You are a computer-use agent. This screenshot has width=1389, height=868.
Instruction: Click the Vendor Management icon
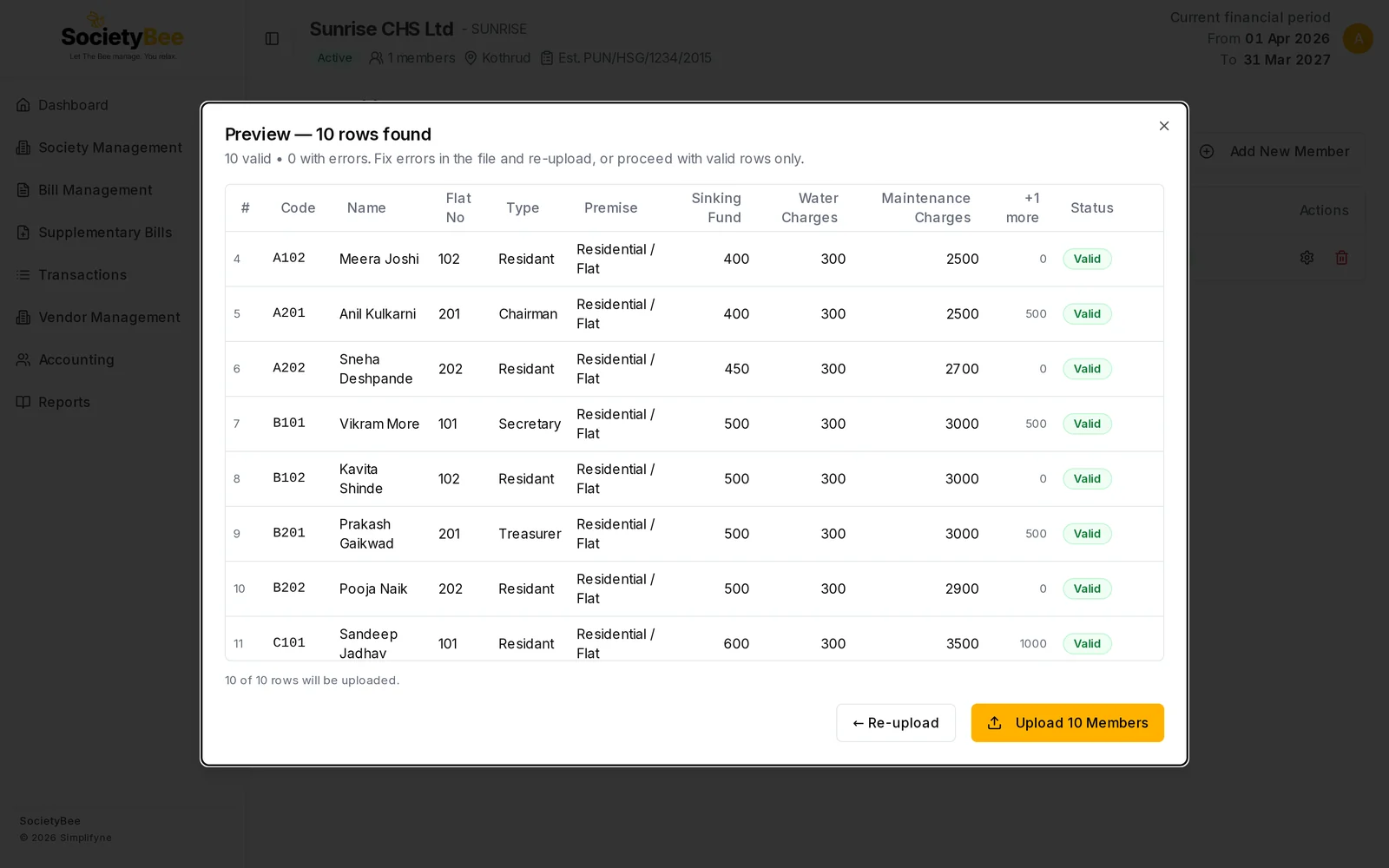[x=23, y=318]
